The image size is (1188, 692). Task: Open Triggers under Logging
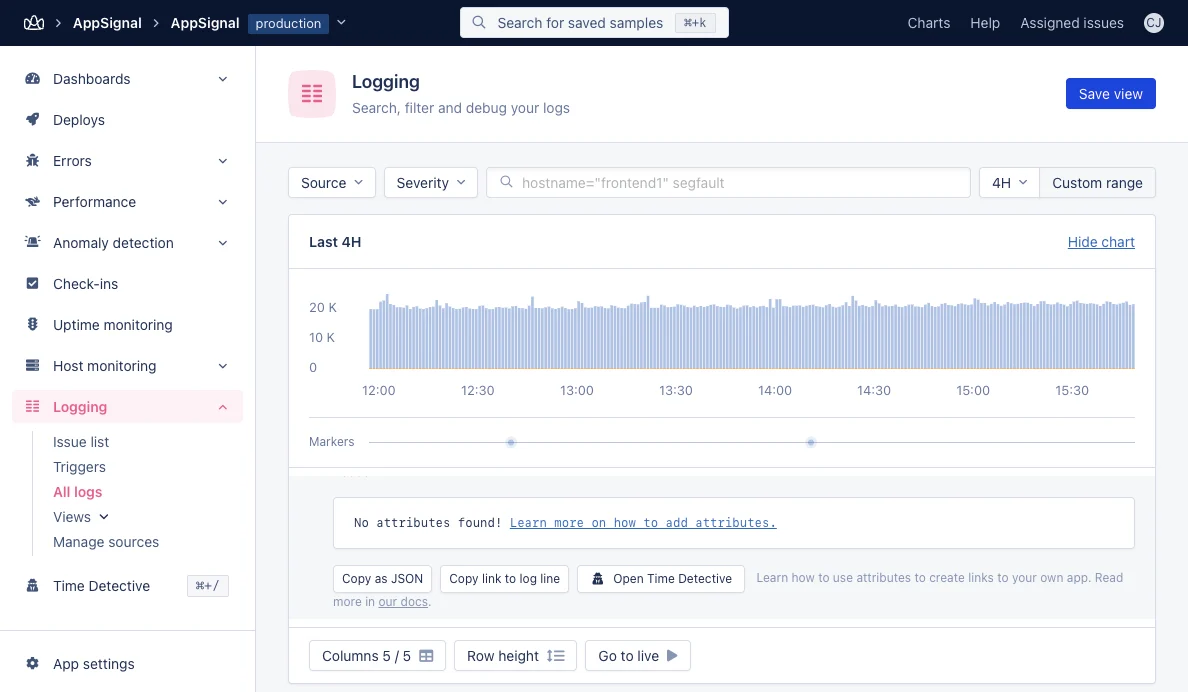point(80,467)
